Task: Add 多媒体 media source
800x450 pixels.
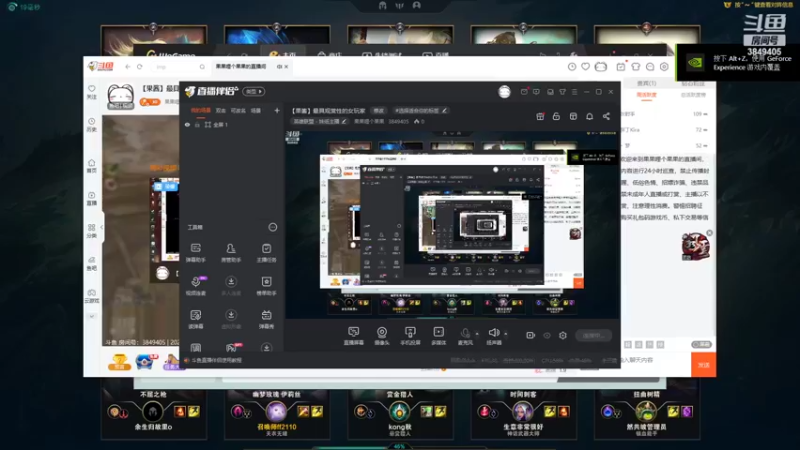Action: pyautogui.click(x=438, y=336)
